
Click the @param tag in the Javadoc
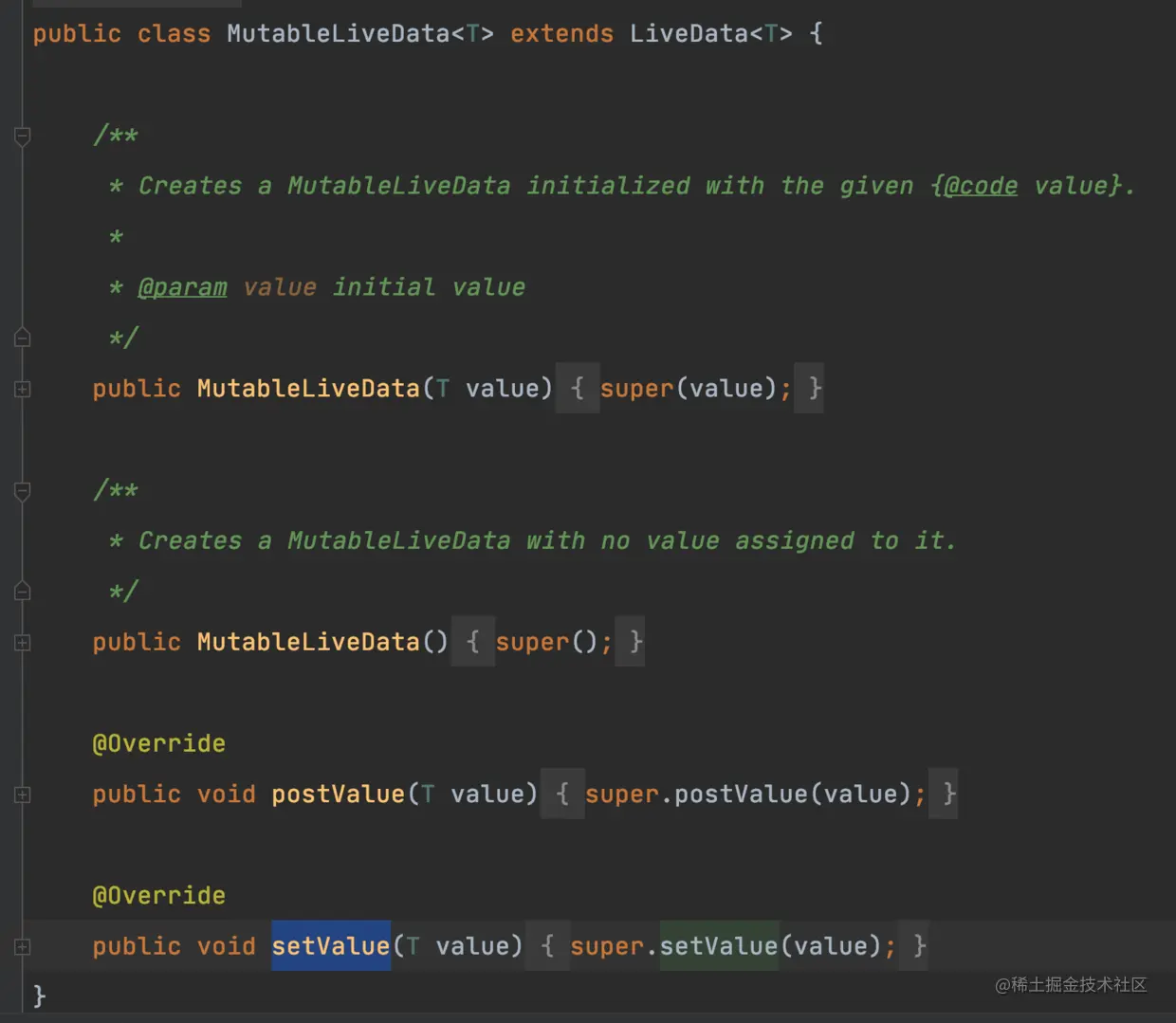(182, 286)
